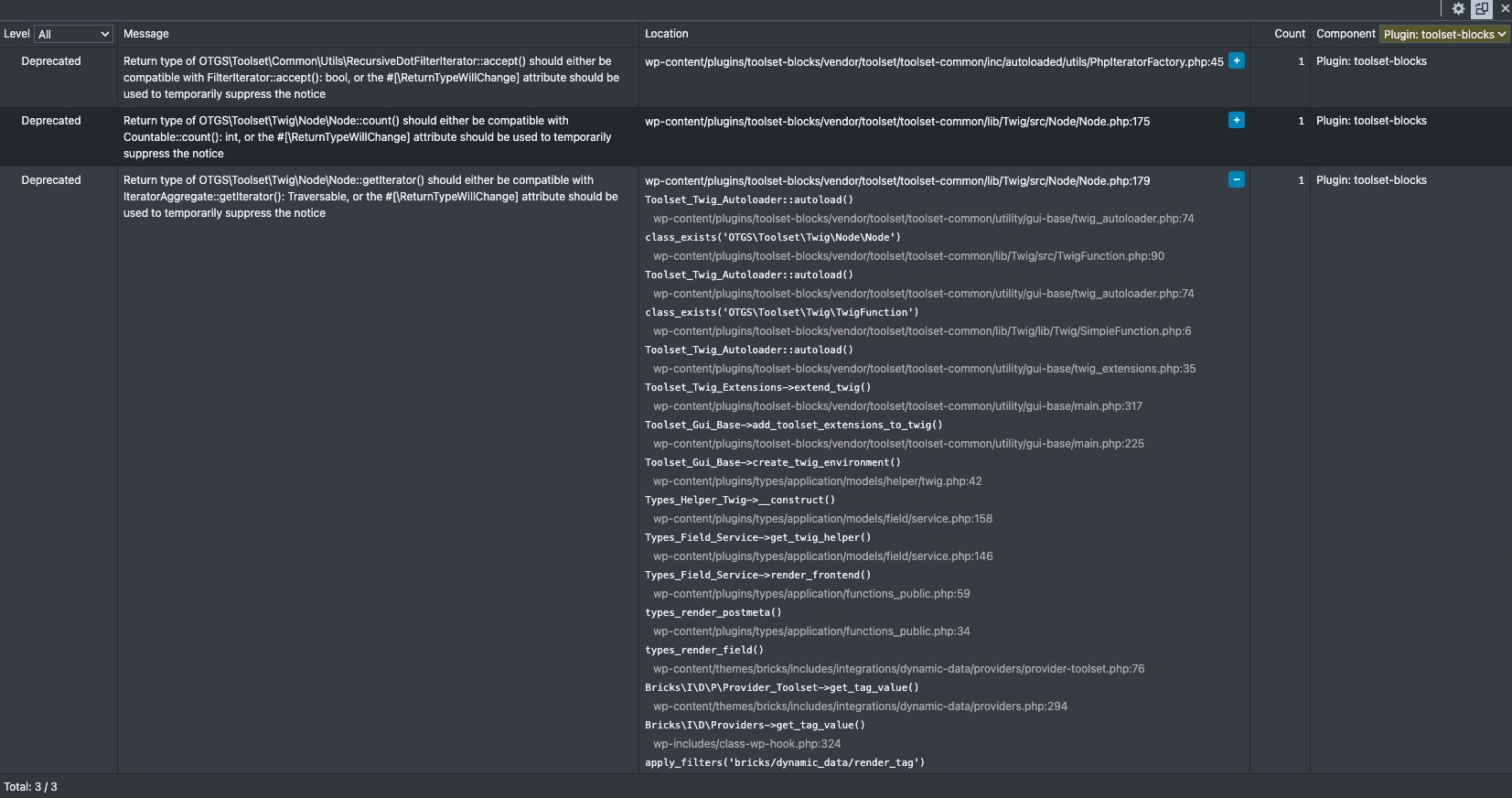Open provider-toolset.php:76 trace link
Viewport: 1512px width, 798px height.
tap(898, 669)
